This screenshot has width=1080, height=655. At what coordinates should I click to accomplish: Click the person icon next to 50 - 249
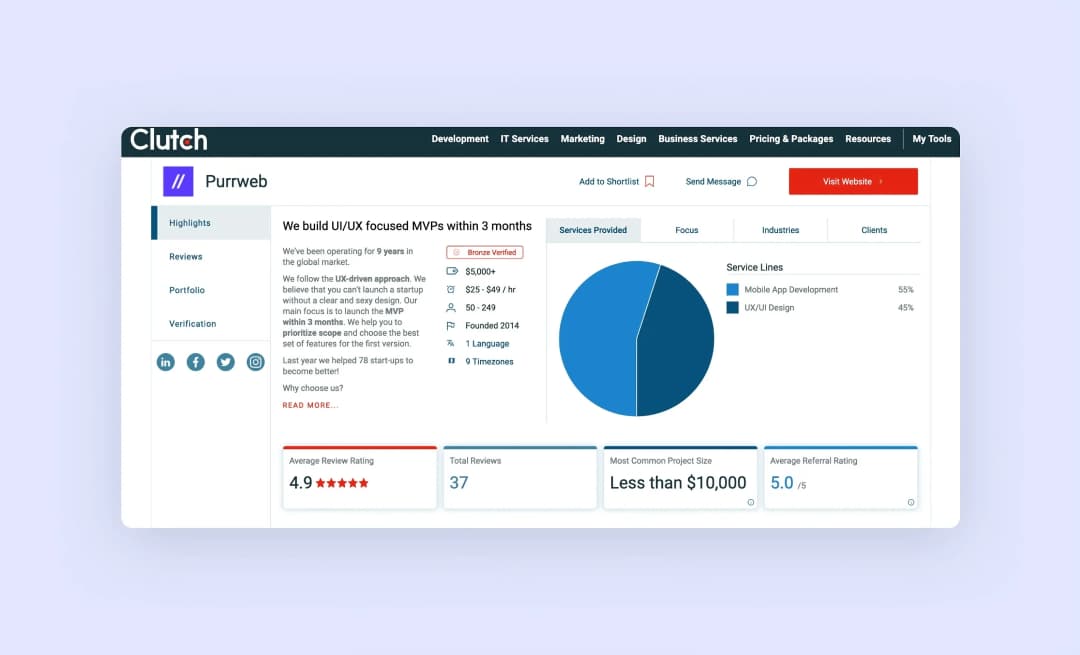point(451,307)
